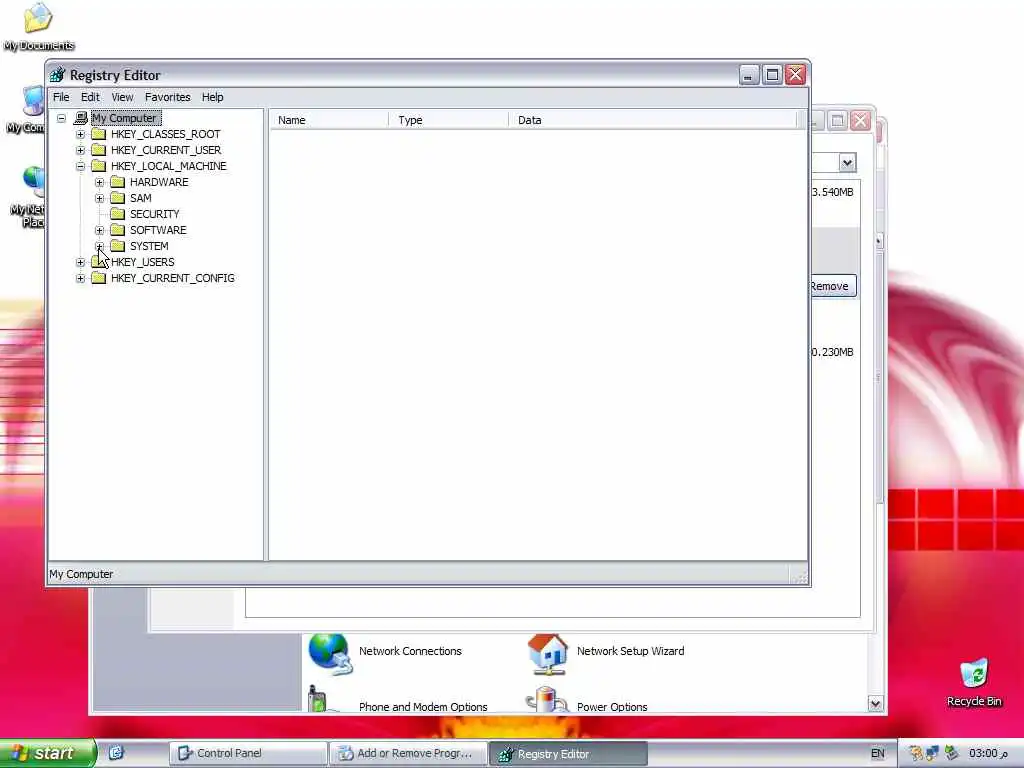This screenshot has width=1024, height=768.
Task: Click the SOFTWARE folder icon
Action: pos(118,230)
